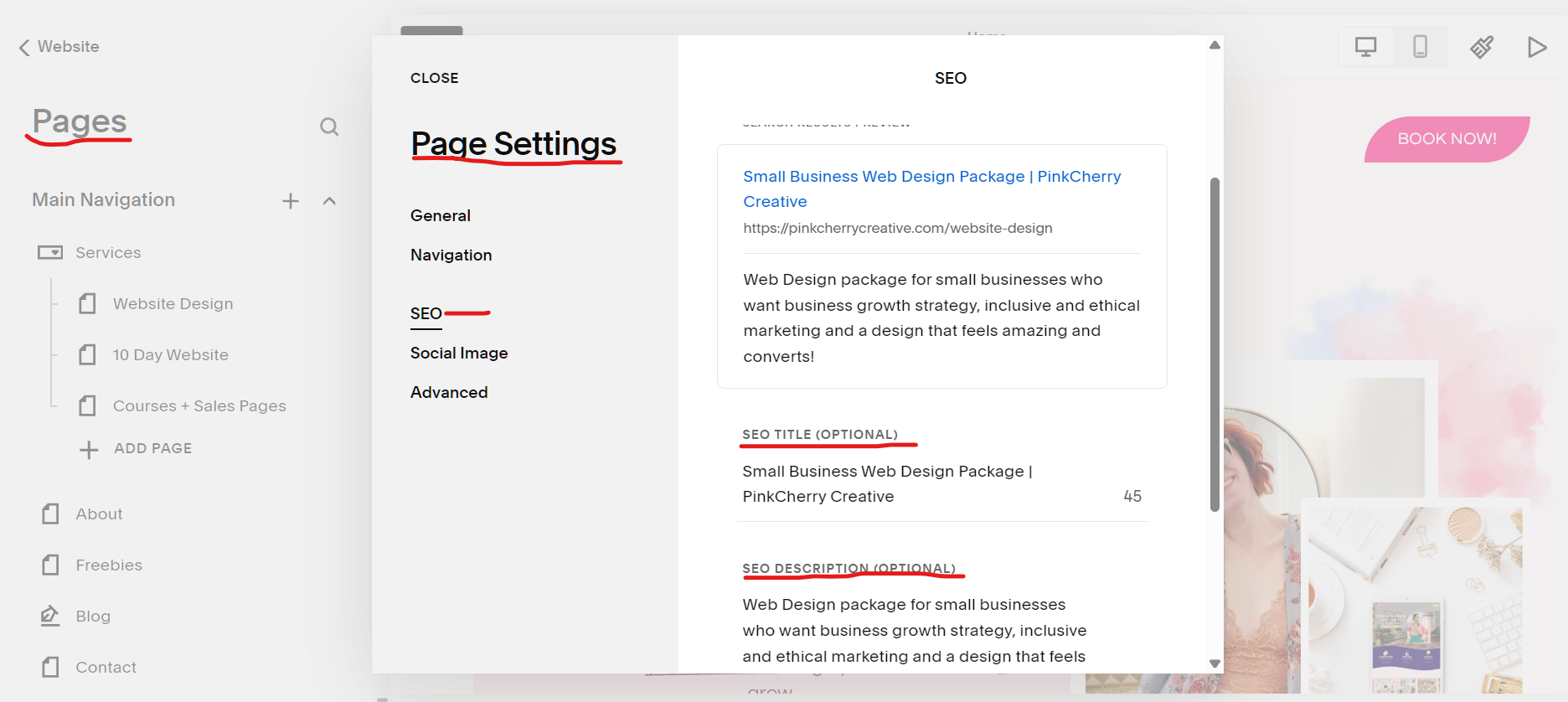This screenshot has height=702, width=1568.
Task: Click the SEO title character count 45
Action: pyautogui.click(x=1132, y=496)
